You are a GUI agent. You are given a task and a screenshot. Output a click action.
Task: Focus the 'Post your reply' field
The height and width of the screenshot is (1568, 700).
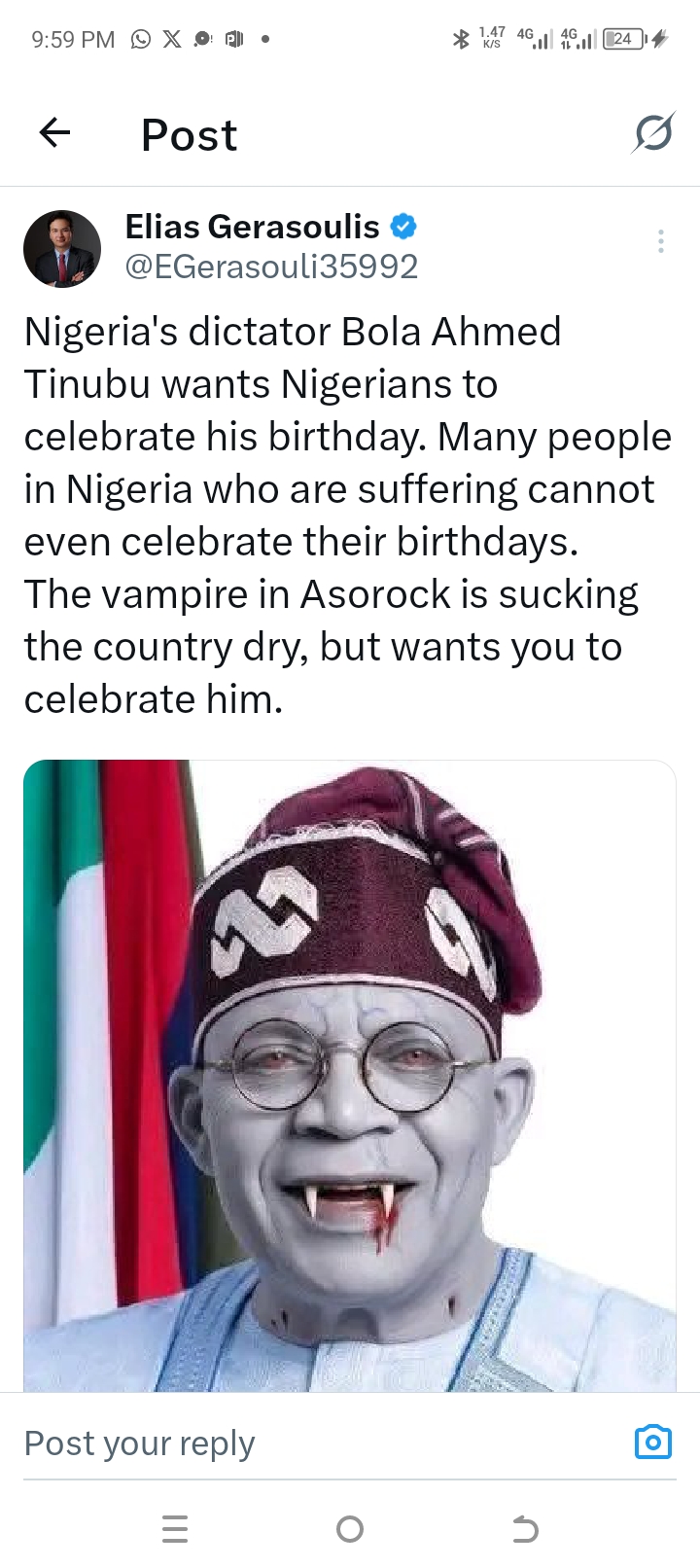click(x=292, y=1443)
